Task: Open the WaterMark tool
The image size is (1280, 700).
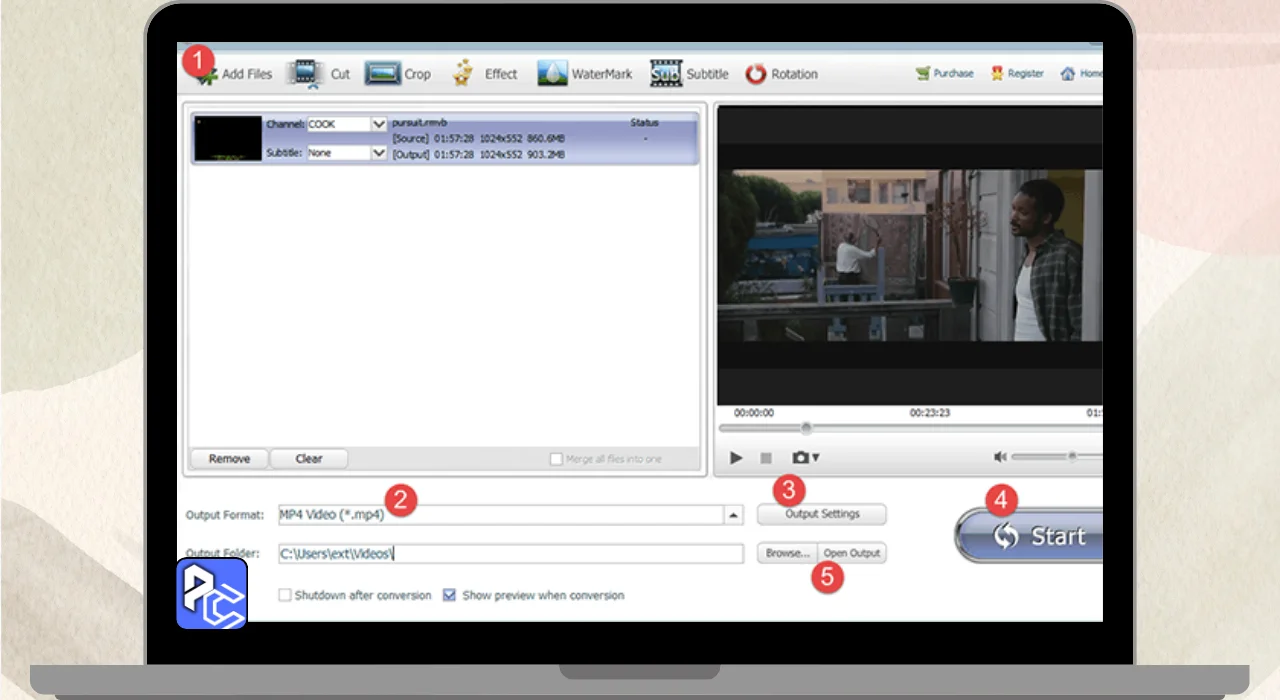Action: click(x=585, y=74)
